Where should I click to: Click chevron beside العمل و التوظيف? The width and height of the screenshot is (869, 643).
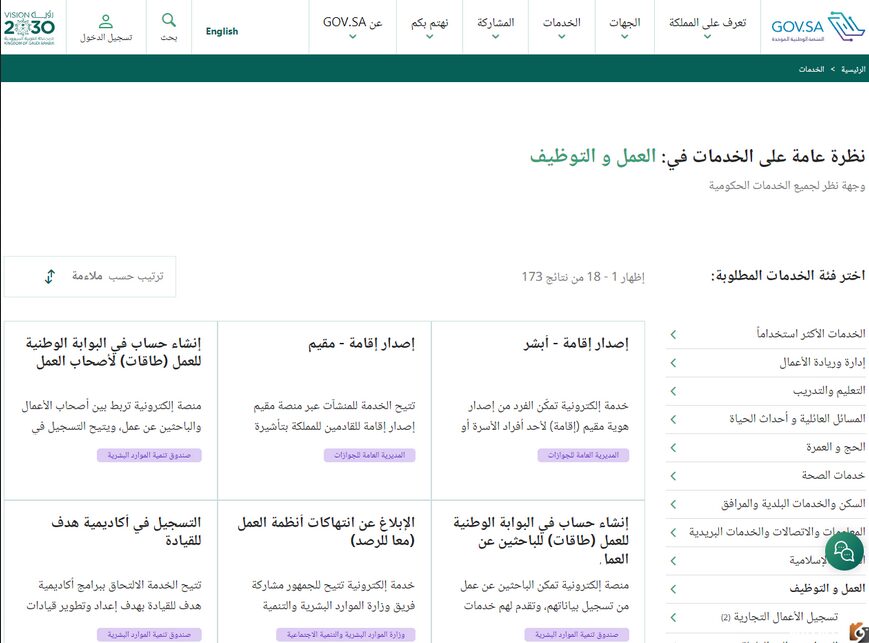tap(673, 589)
